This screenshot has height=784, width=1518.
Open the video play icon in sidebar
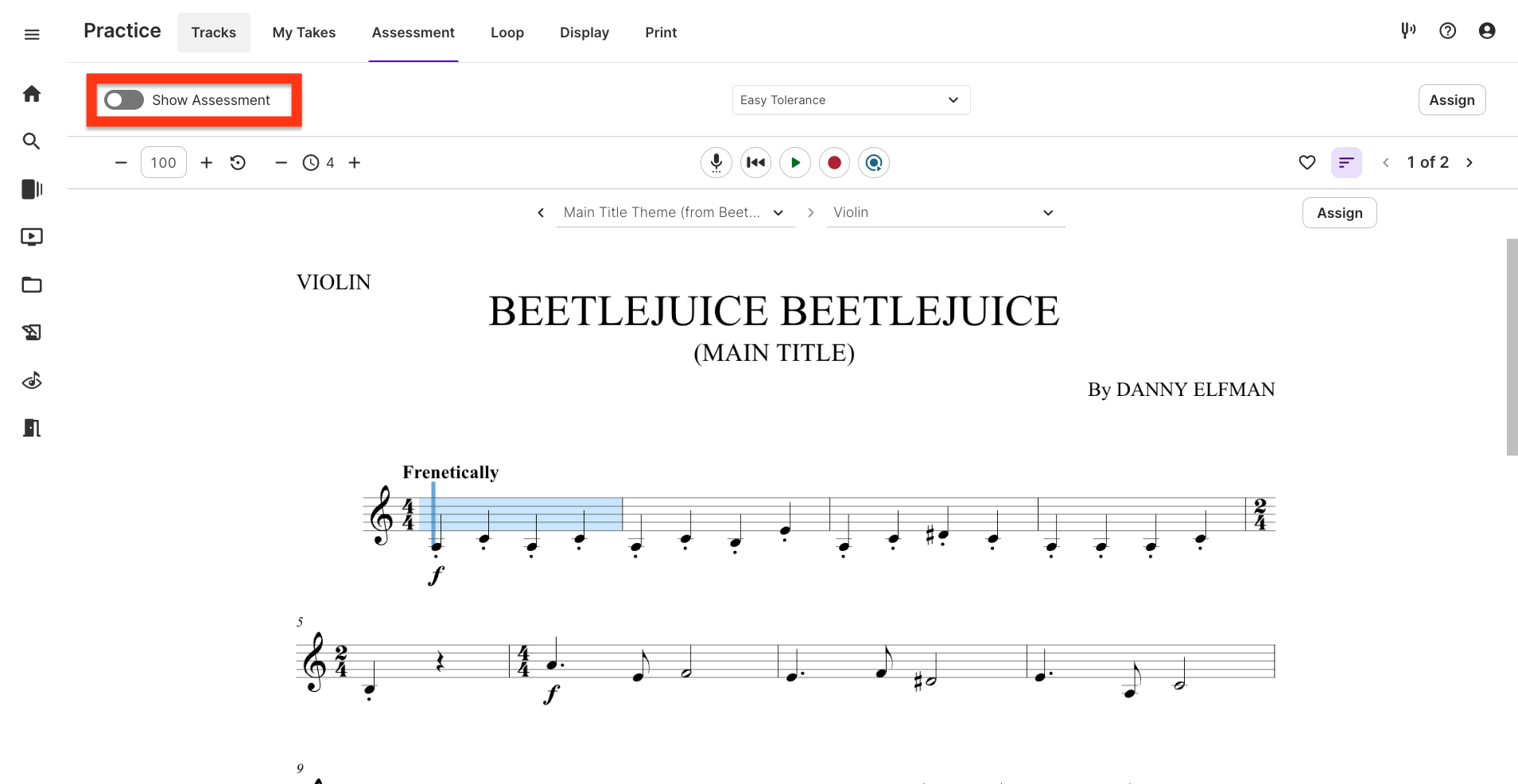click(x=32, y=237)
